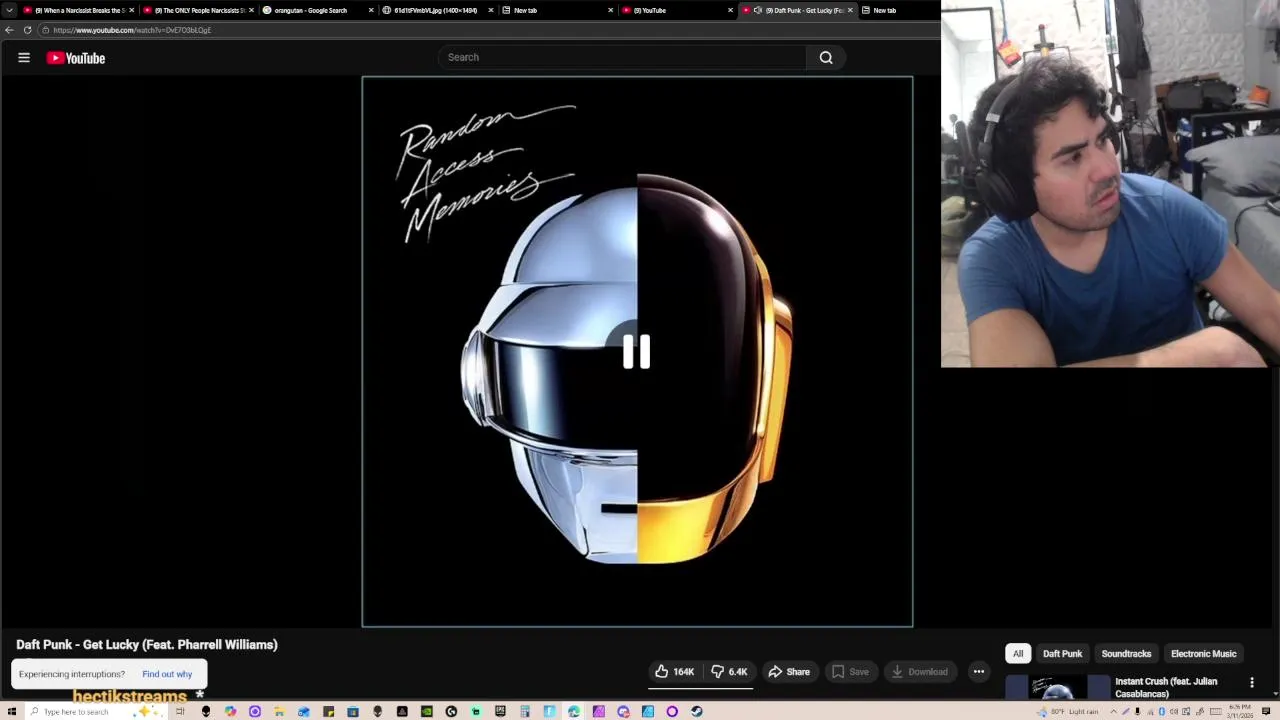This screenshot has height=720, width=1280.
Task: Select the Electronic Music filter chip
Action: point(1203,654)
